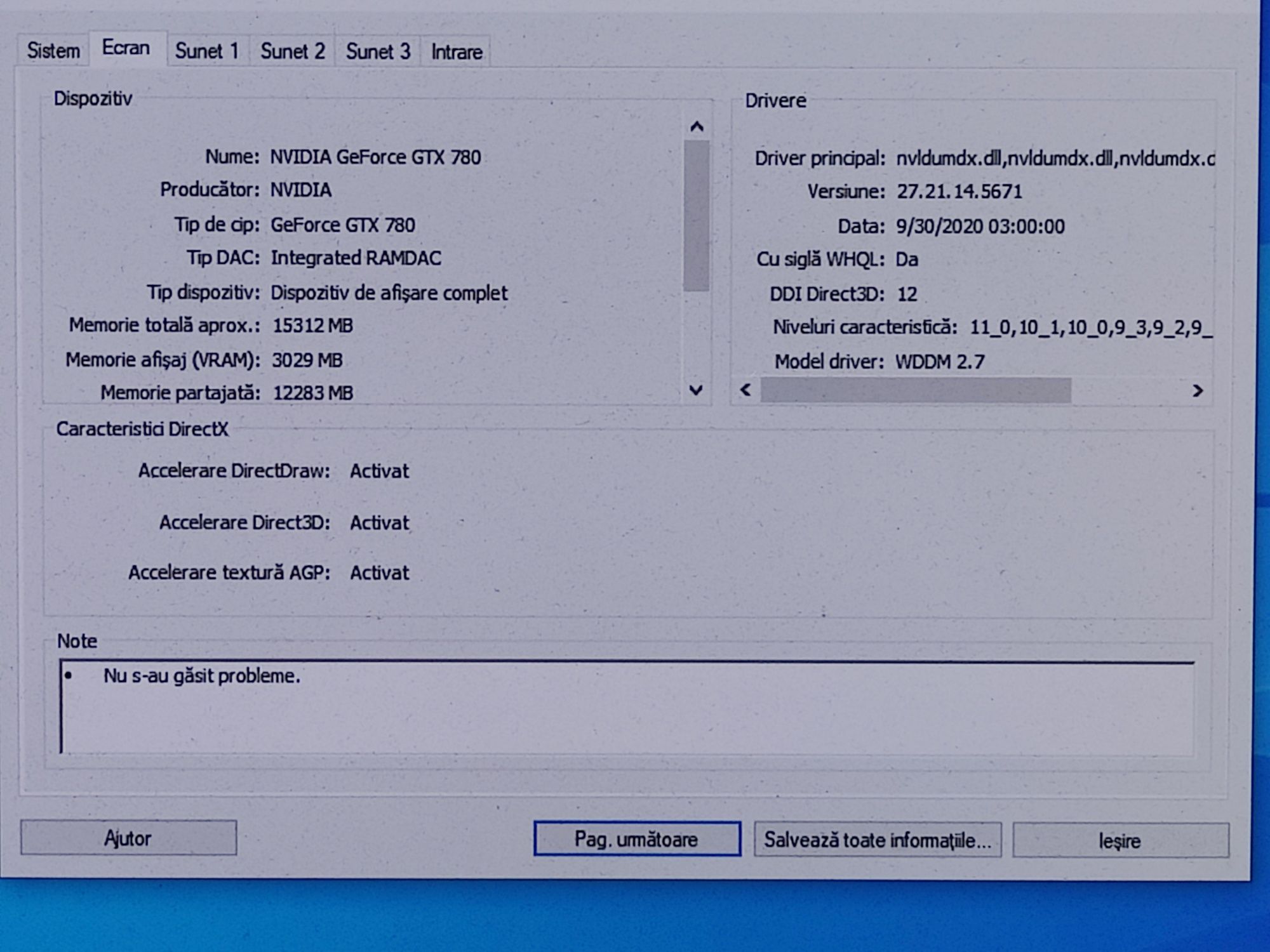The image size is (1270, 952).
Task: Click Dispozitiv panel scroll down arrow
Action: pos(696,390)
